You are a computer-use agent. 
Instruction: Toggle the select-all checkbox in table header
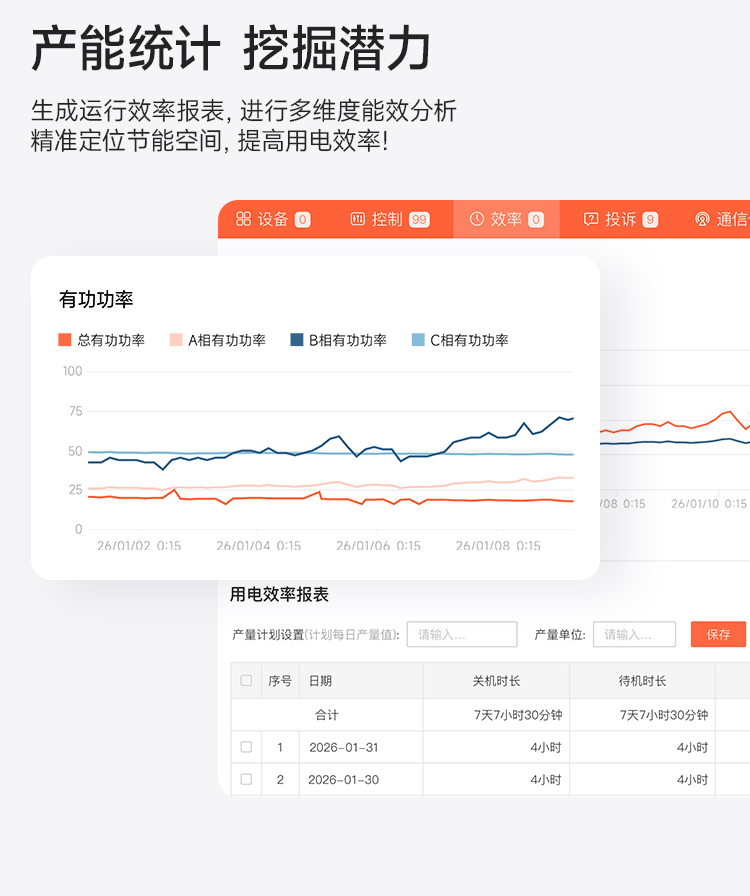pos(246,681)
